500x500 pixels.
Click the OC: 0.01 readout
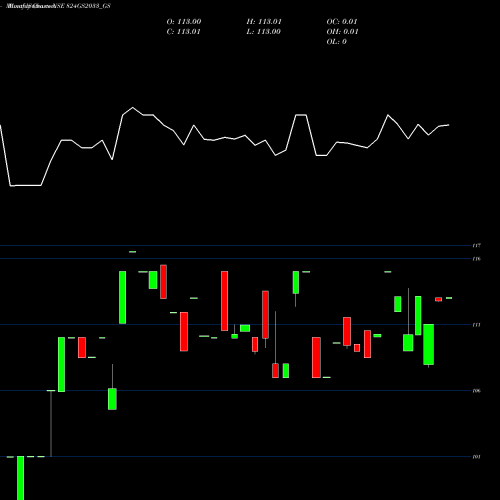pyautogui.click(x=342, y=22)
